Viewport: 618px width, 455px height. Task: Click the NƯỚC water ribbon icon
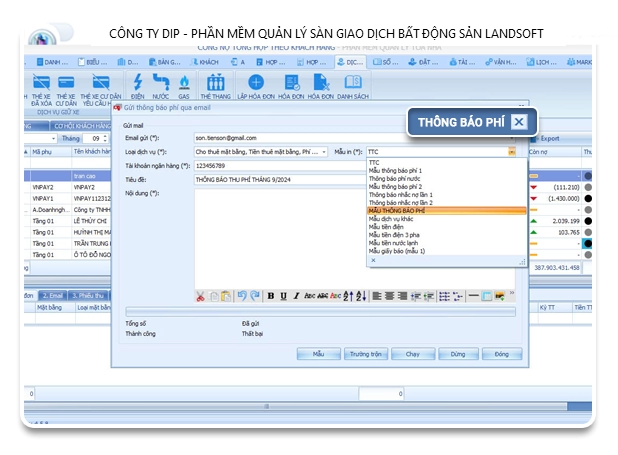[x=160, y=84]
